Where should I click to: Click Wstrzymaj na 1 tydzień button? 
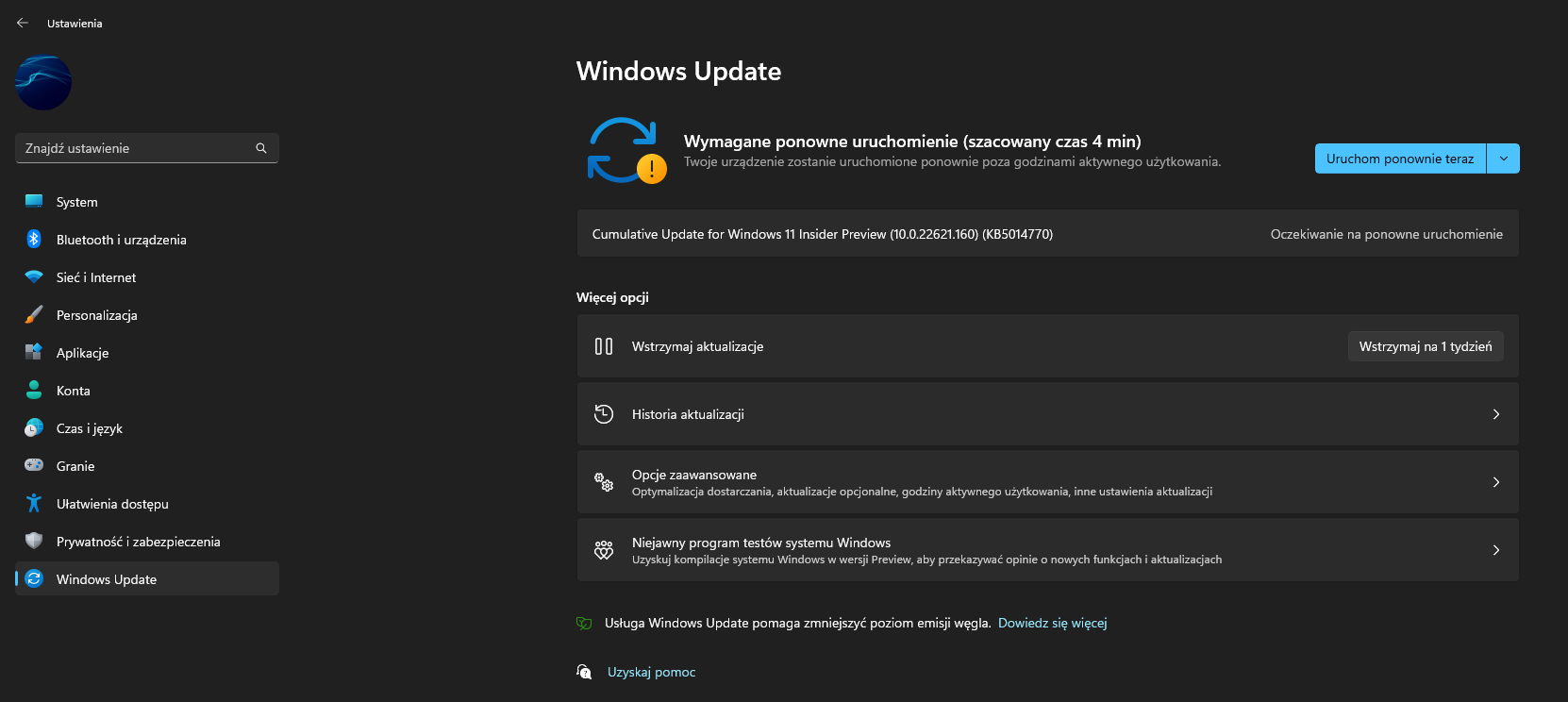tap(1426, 346)
